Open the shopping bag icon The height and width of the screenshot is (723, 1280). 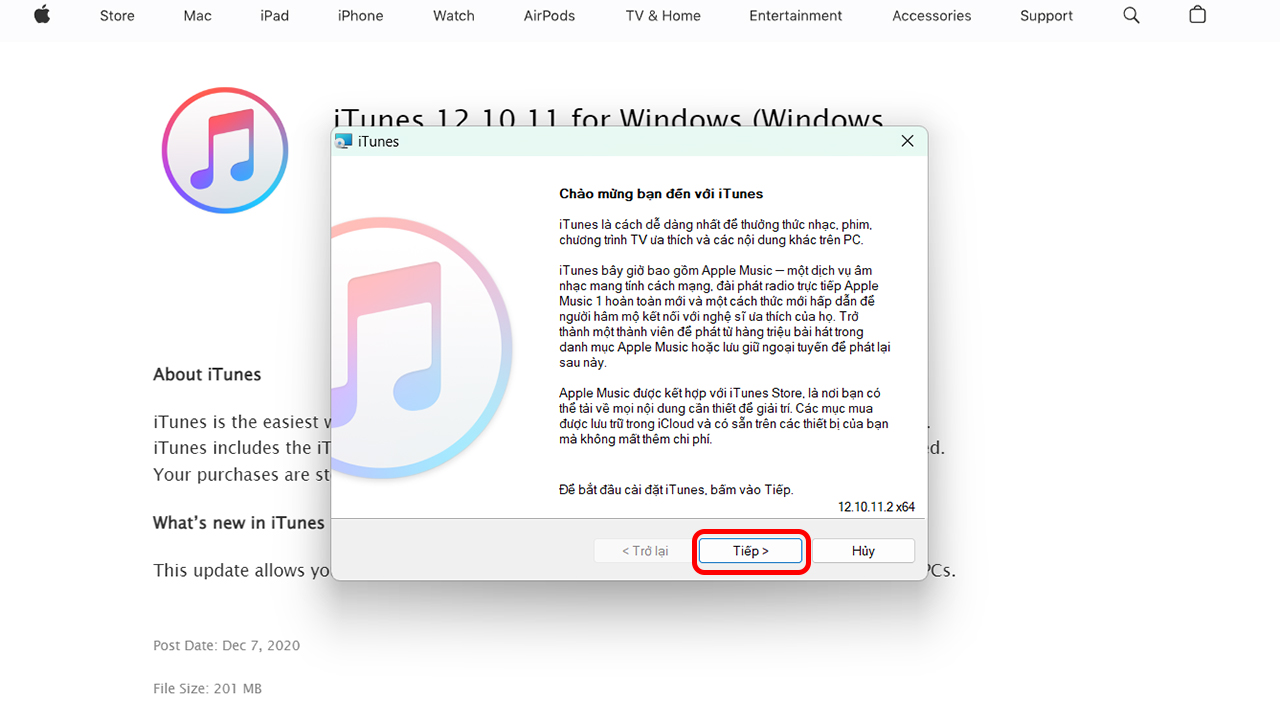point(1197,15)
